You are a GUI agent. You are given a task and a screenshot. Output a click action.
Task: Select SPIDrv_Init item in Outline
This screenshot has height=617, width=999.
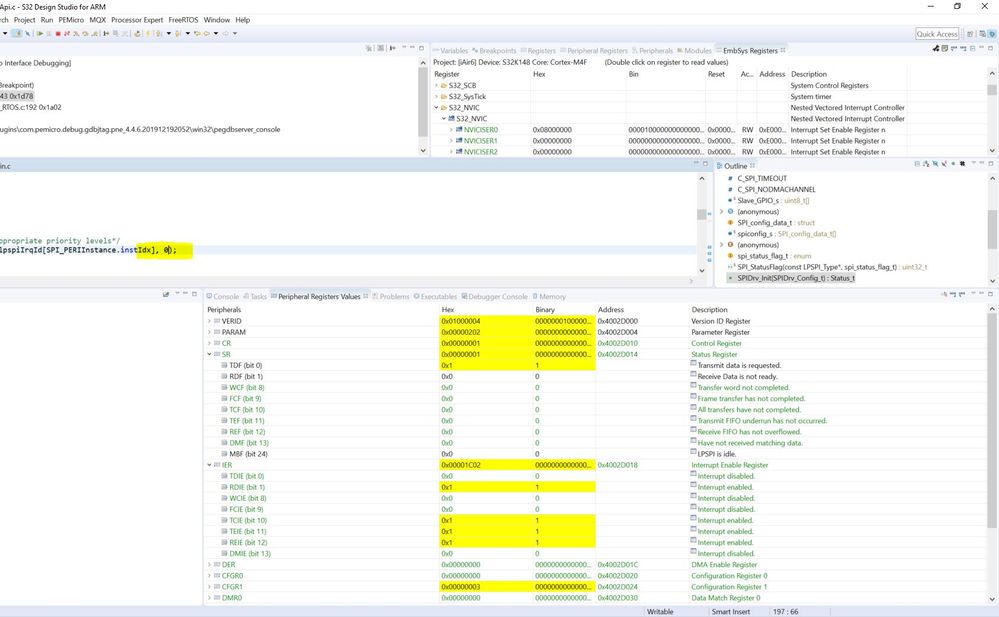pyautogui.click(x=796, y=278)
